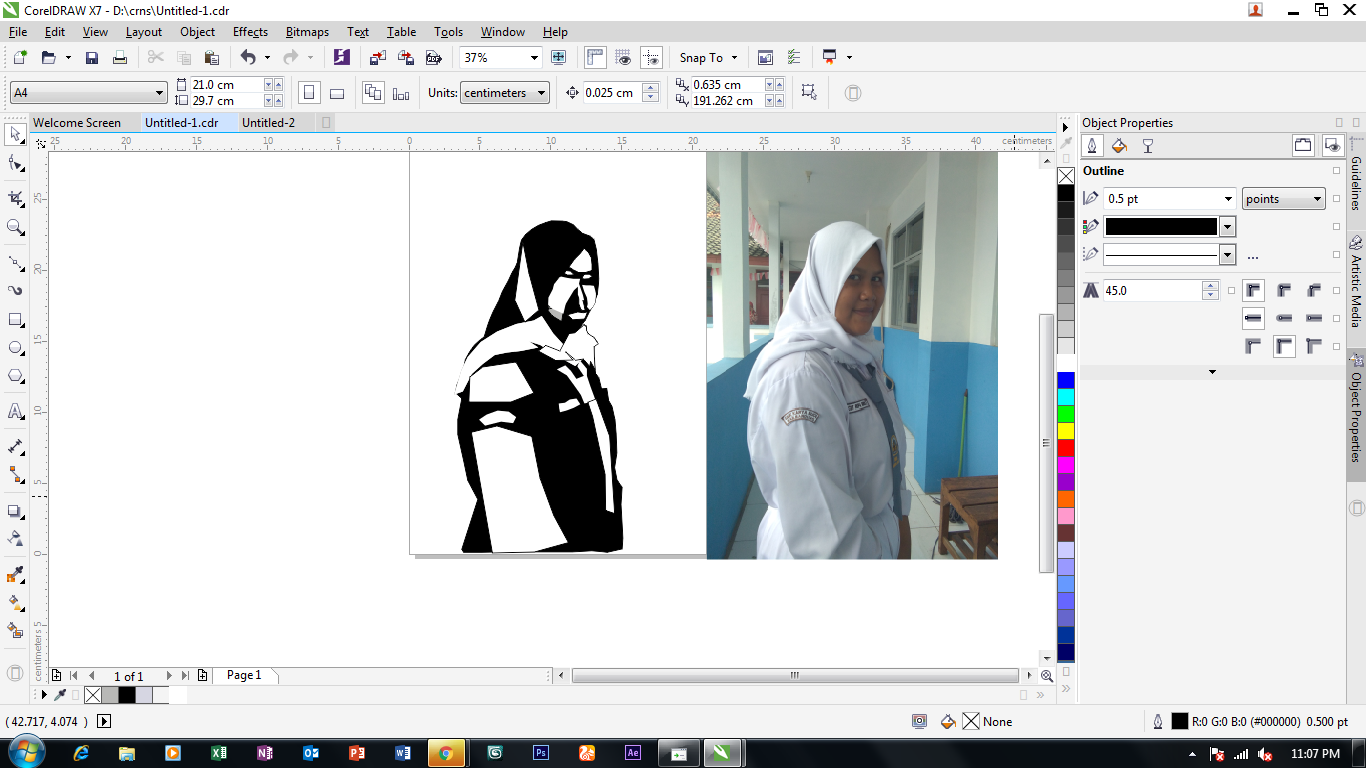
Task: Click the Publish to PDF icon
Action: pos(434,58)
